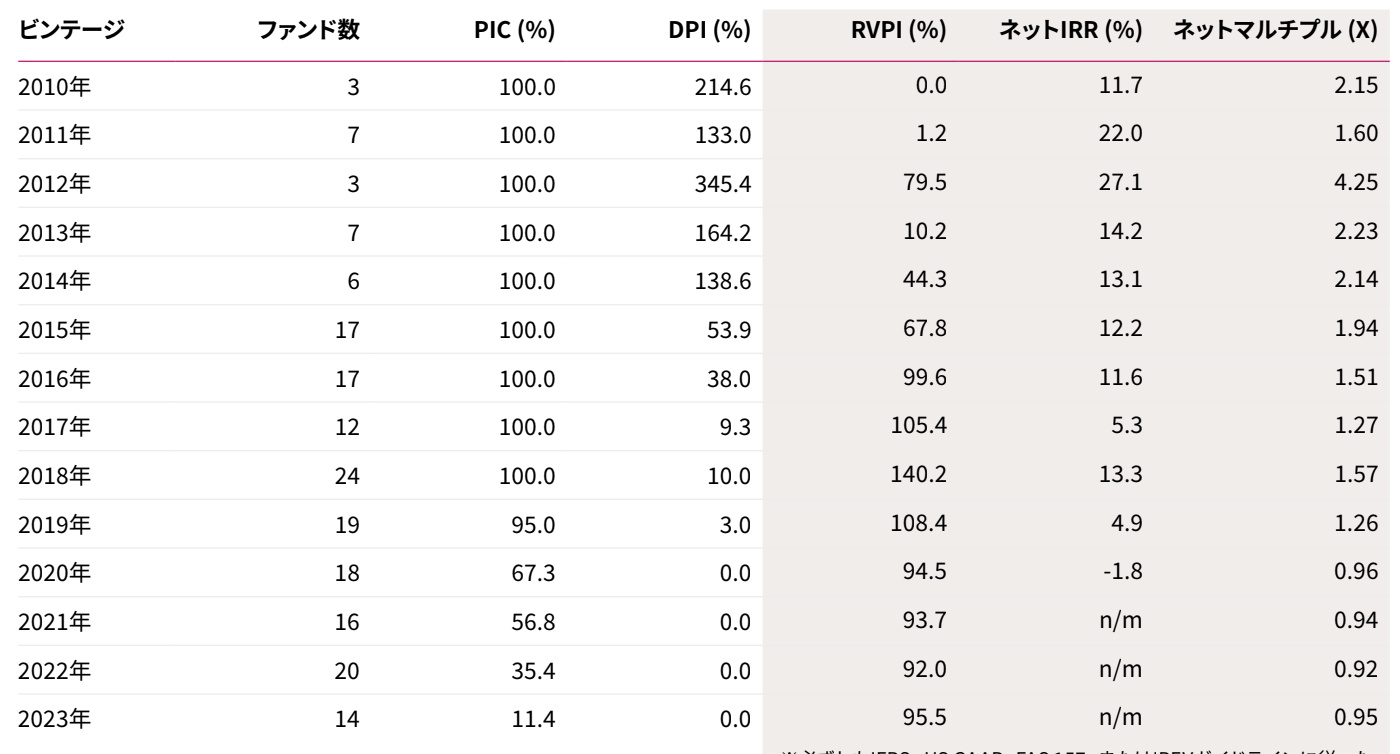The width and height of the screenshot is (1400, 754).
Task: Select the RVPI value 140.2 cell
Action: [919, 477]
